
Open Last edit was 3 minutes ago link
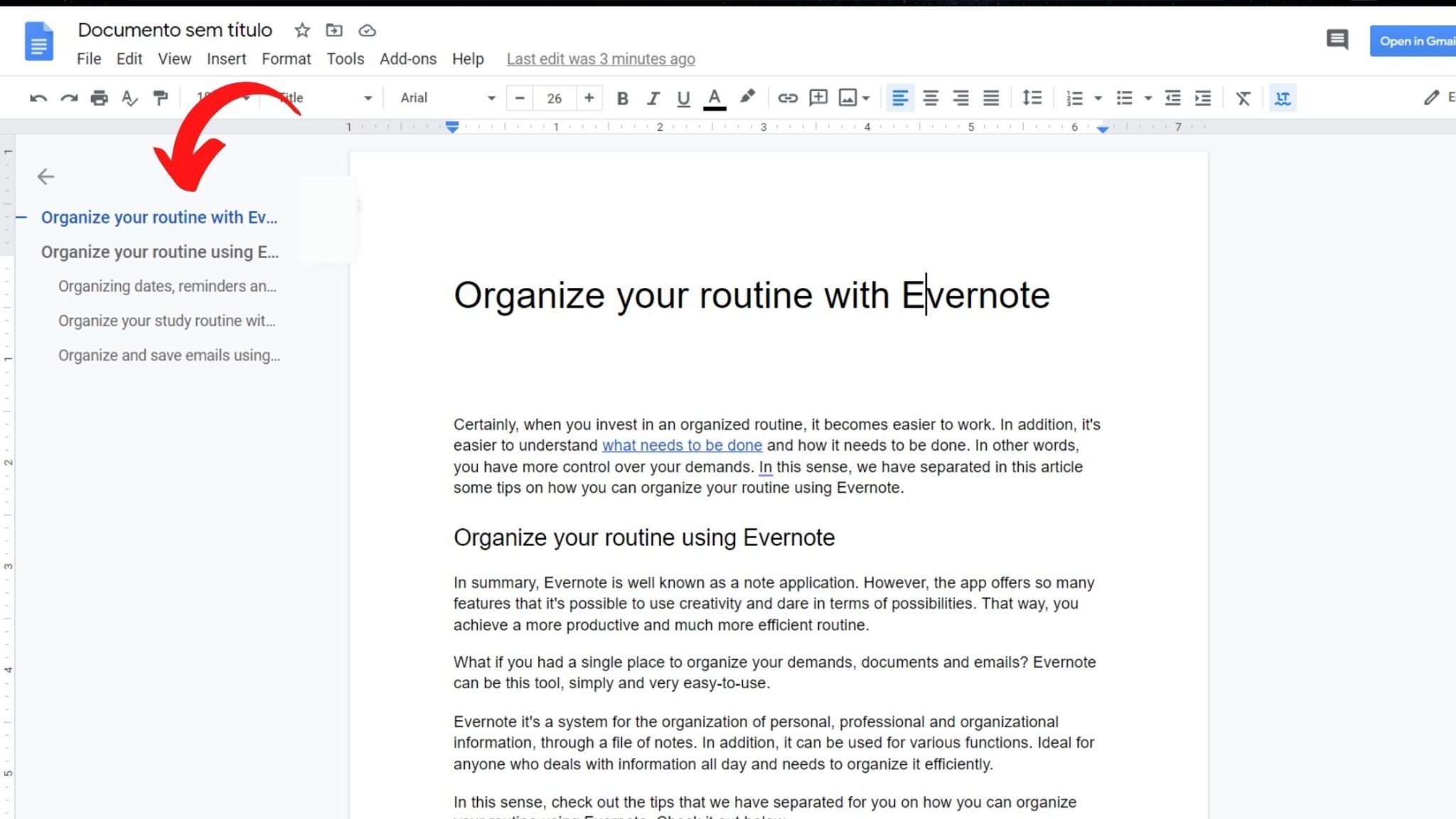pos(601,59)
